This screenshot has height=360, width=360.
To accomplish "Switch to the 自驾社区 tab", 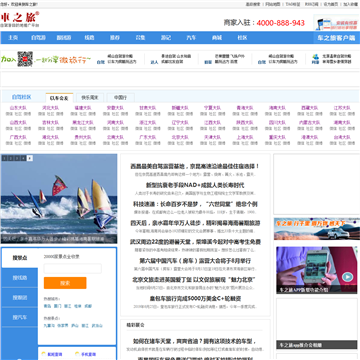I will 21,97.
